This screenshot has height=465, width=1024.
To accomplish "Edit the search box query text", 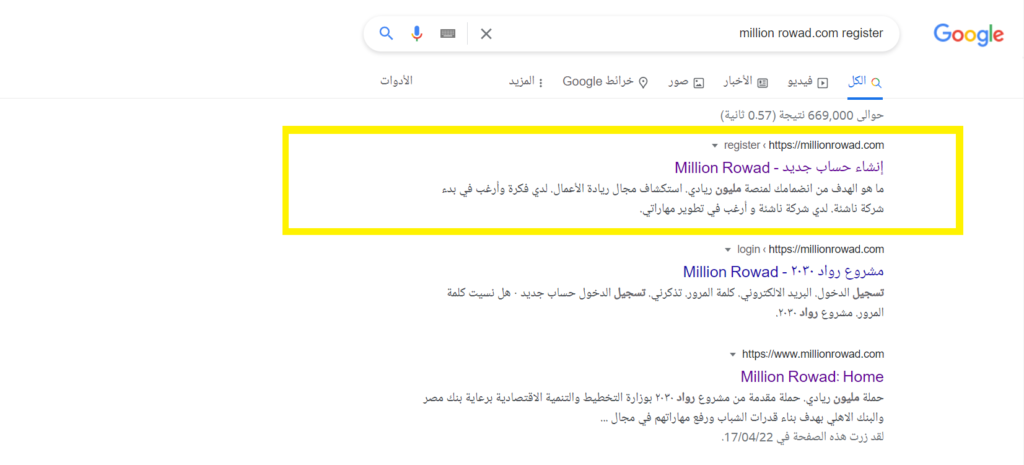I will click(810, 33).
